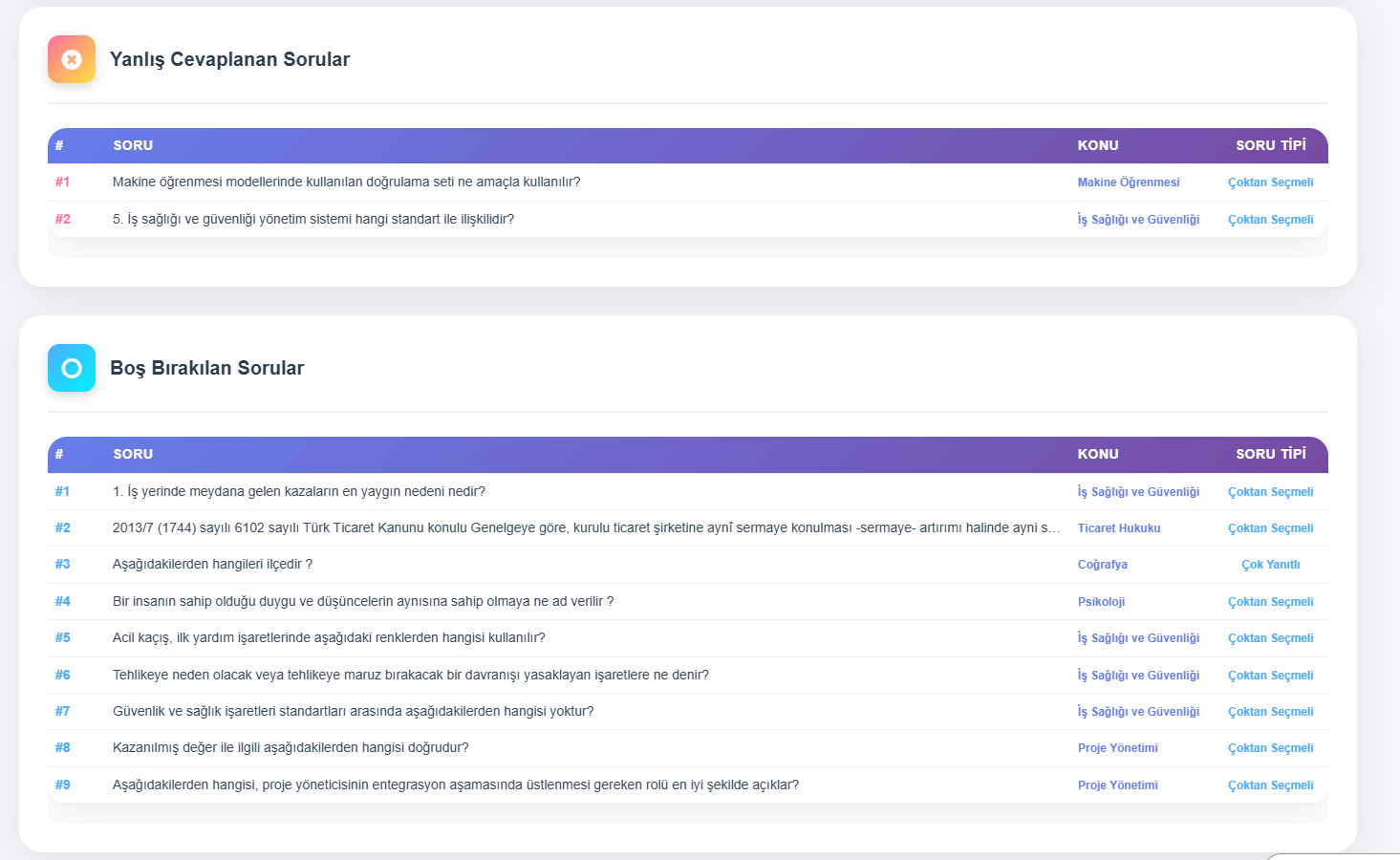Click Çoktan Seçmeli type in blank row #6
The image size is (1400, 860).
[1270, 676]
